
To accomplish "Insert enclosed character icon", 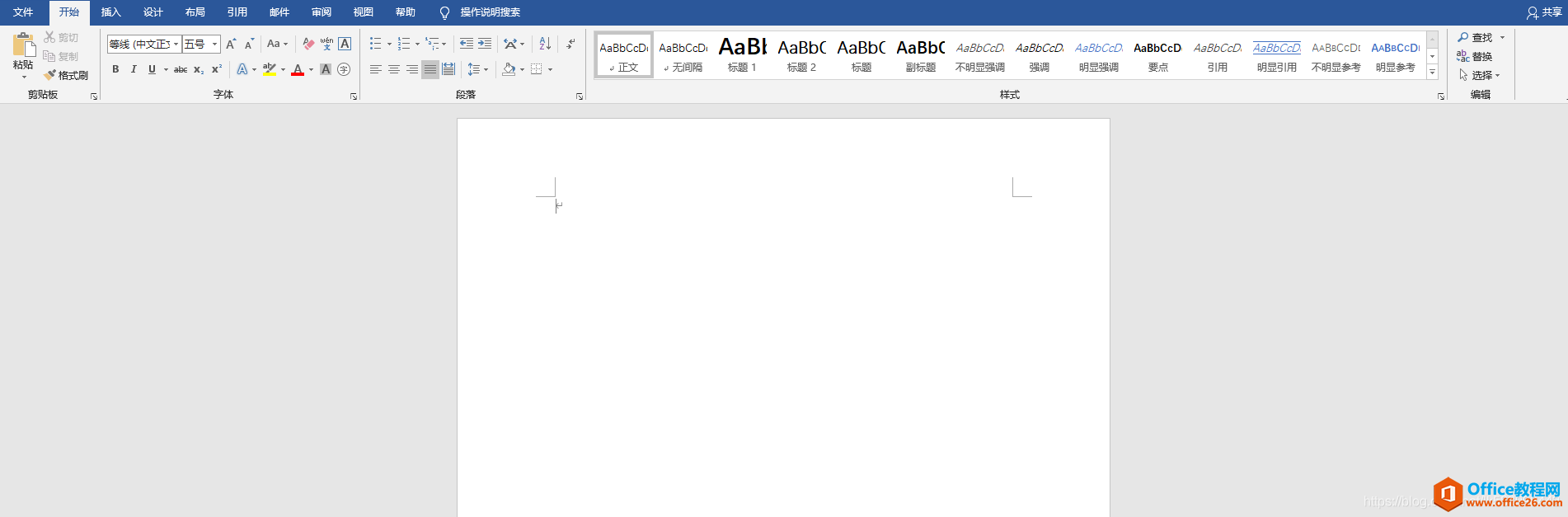I will click(344, 69).
